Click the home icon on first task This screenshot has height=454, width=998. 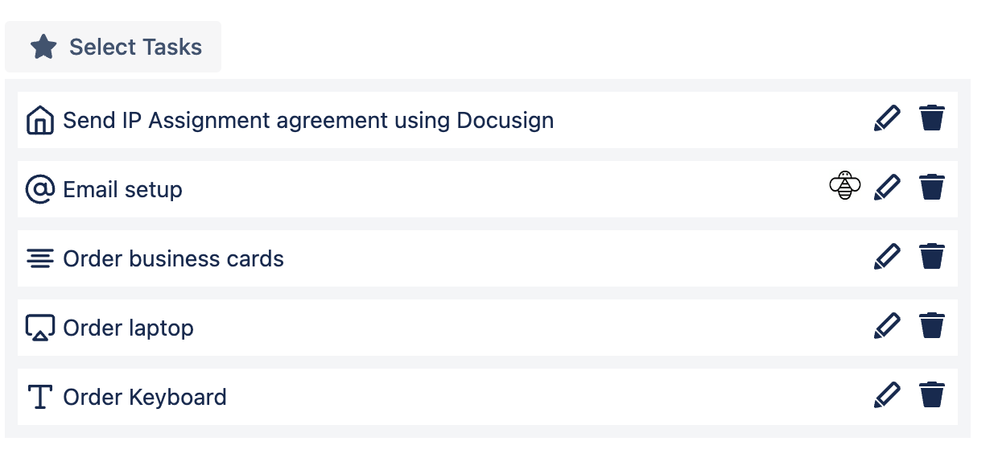pyautogui.click(x=40, y=120)
